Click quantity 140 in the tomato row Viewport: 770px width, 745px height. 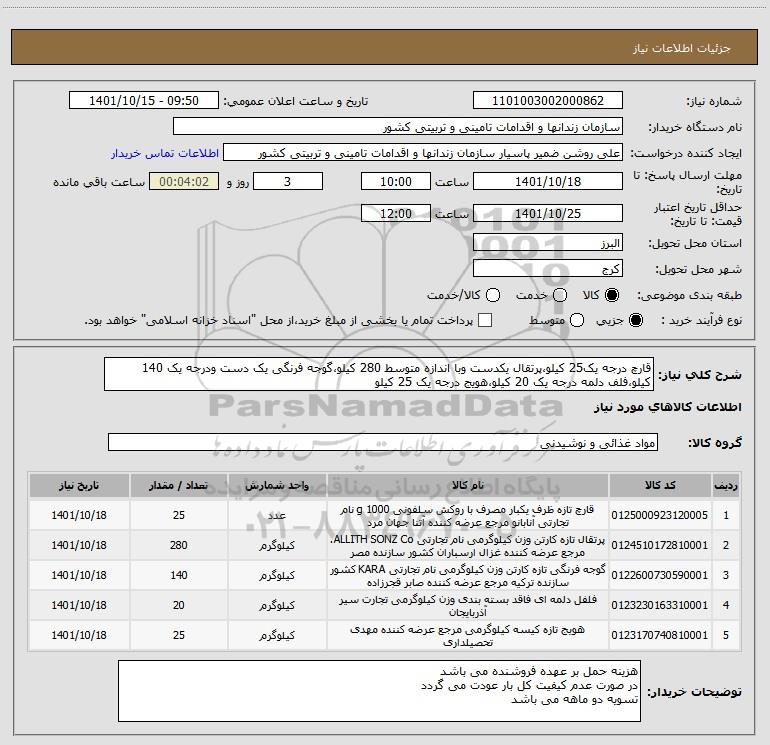click(x=179, y=575)
